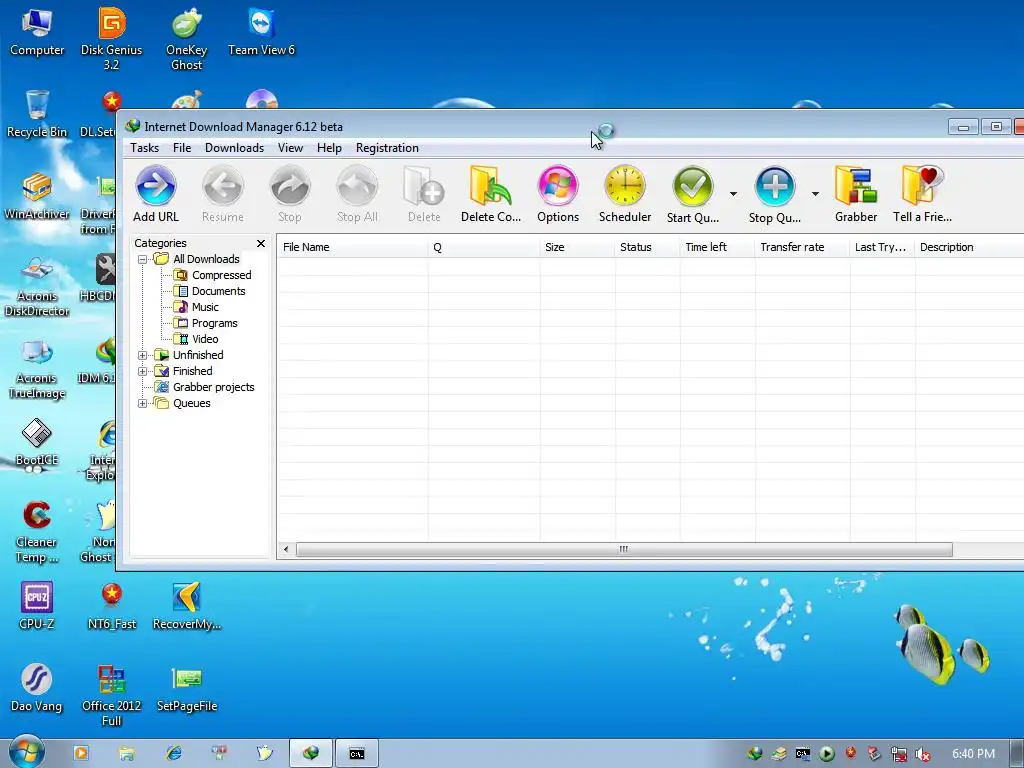This screenshot has height=768, width=1024.
Task: Open the Tasks menu
Action: tap(144, 148)
